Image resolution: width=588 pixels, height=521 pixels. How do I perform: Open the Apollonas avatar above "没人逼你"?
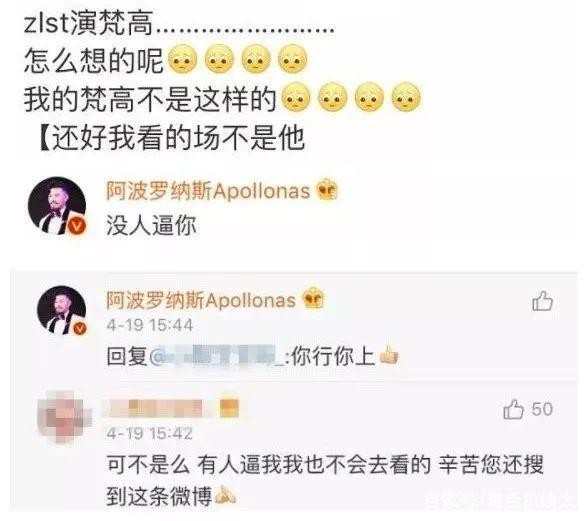[57, 206]
